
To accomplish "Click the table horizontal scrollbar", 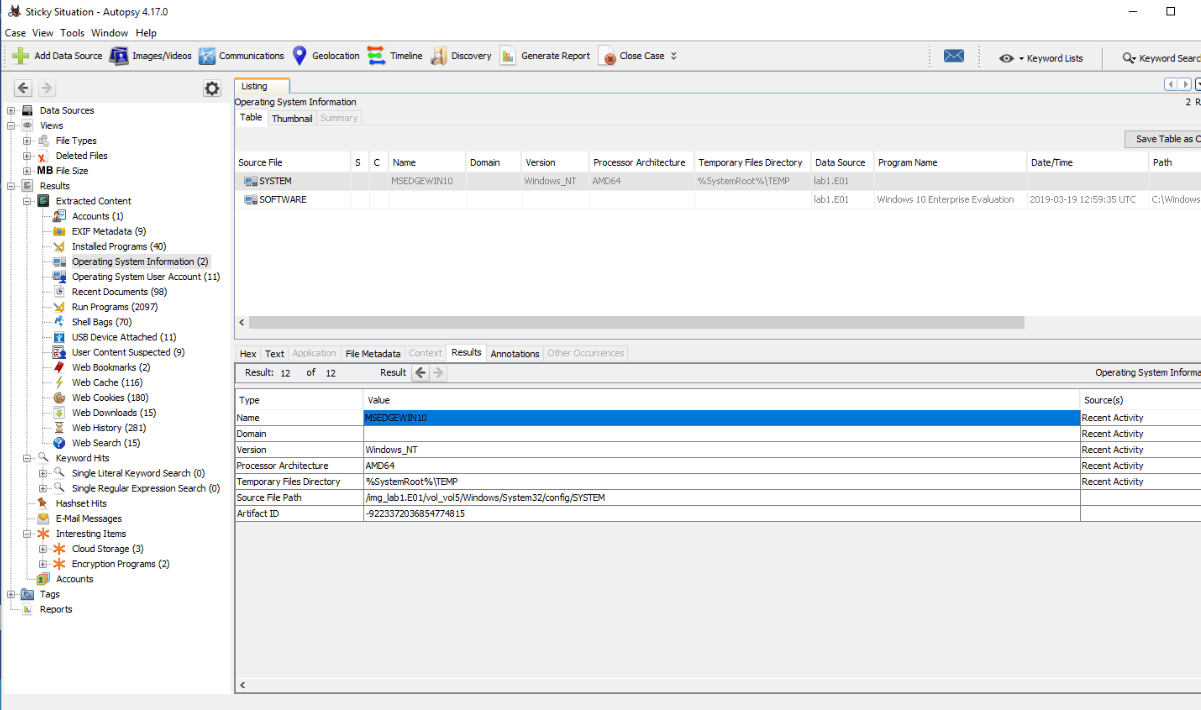I will click(636, 323).
